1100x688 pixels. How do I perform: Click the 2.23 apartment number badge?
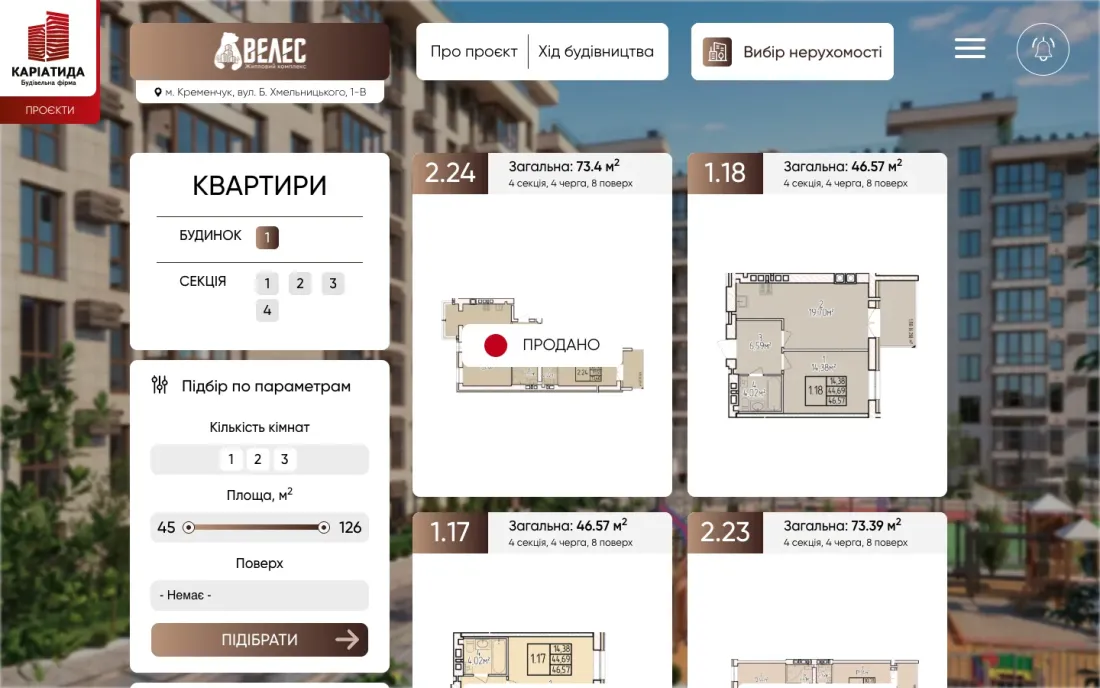(x=725, y=532)
